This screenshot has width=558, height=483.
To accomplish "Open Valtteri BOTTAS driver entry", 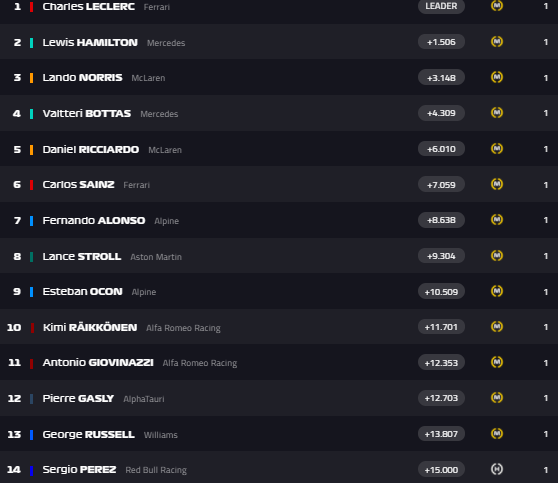I will click(87, 114).
